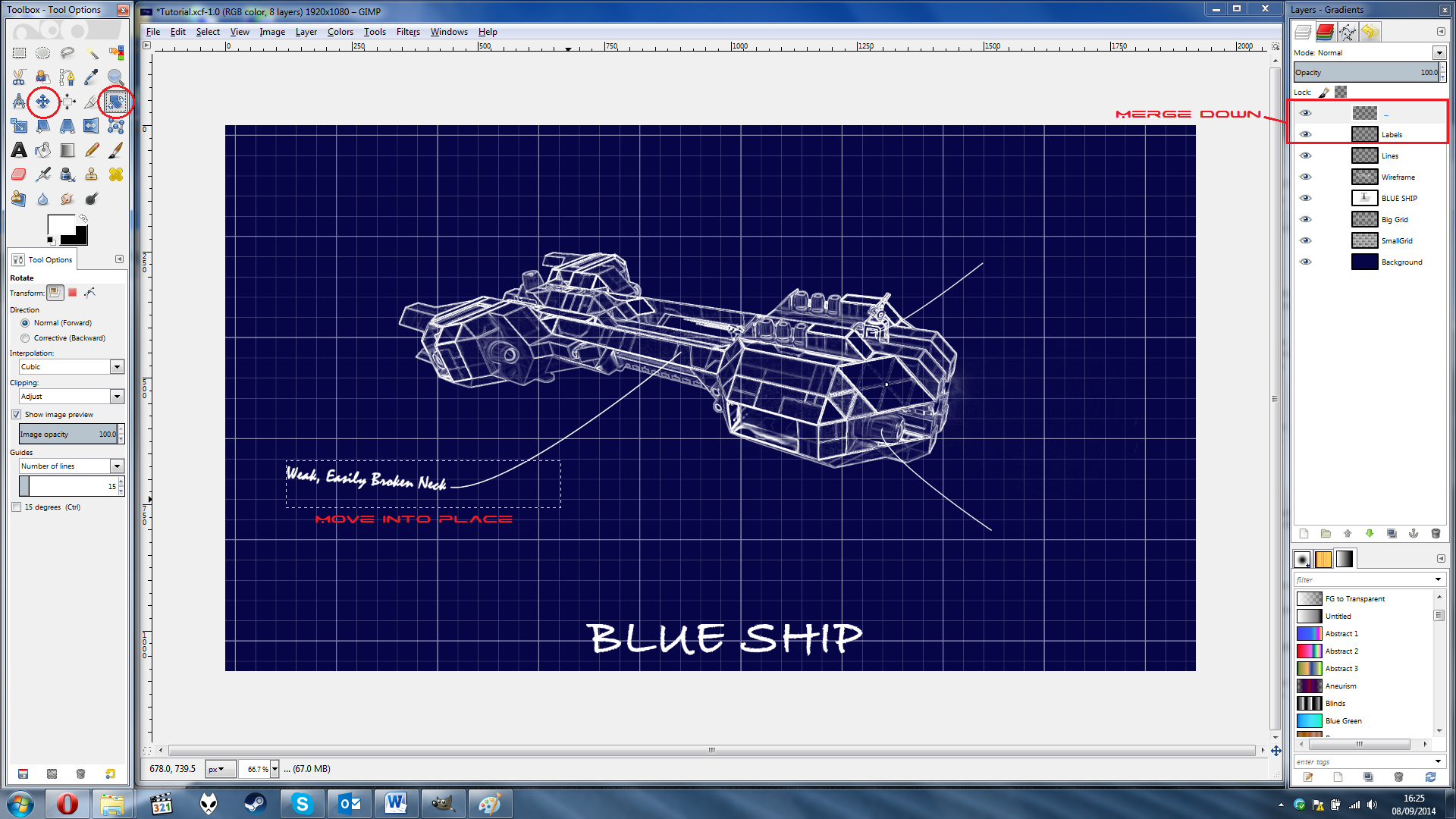1456x819 pixels.
Task: Select the Lines layer
Action: tap(1389, 155)
